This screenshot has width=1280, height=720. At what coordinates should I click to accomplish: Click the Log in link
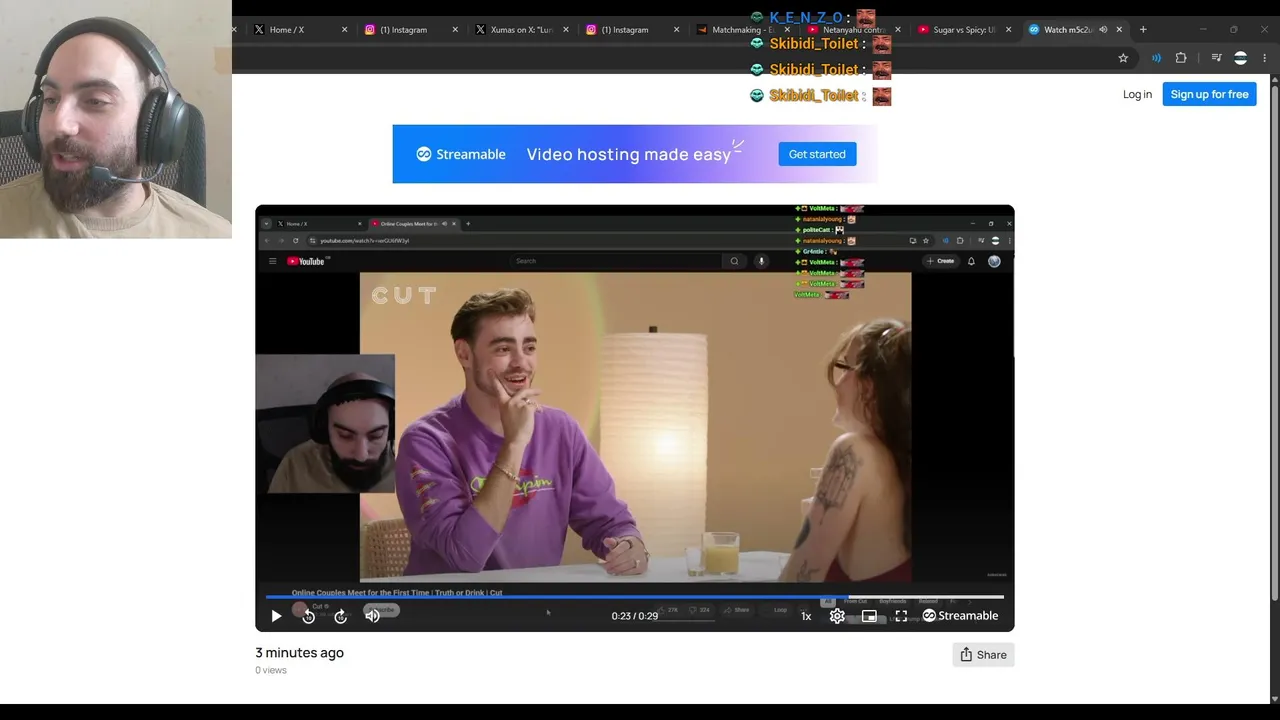pyautogui.click(x=1137, y=94)
